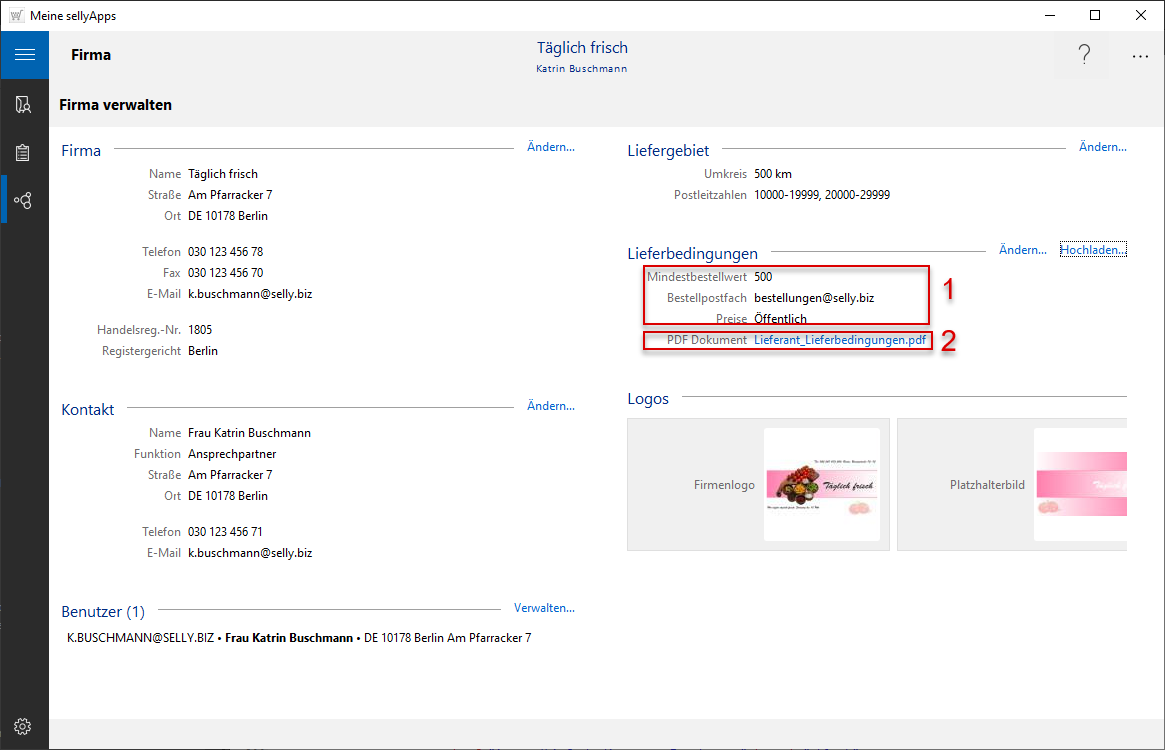Select the Platzhalterbild thumbnail image
Screen dimensions: 1165x750
pyautogui.click(x=1080, y=485)
